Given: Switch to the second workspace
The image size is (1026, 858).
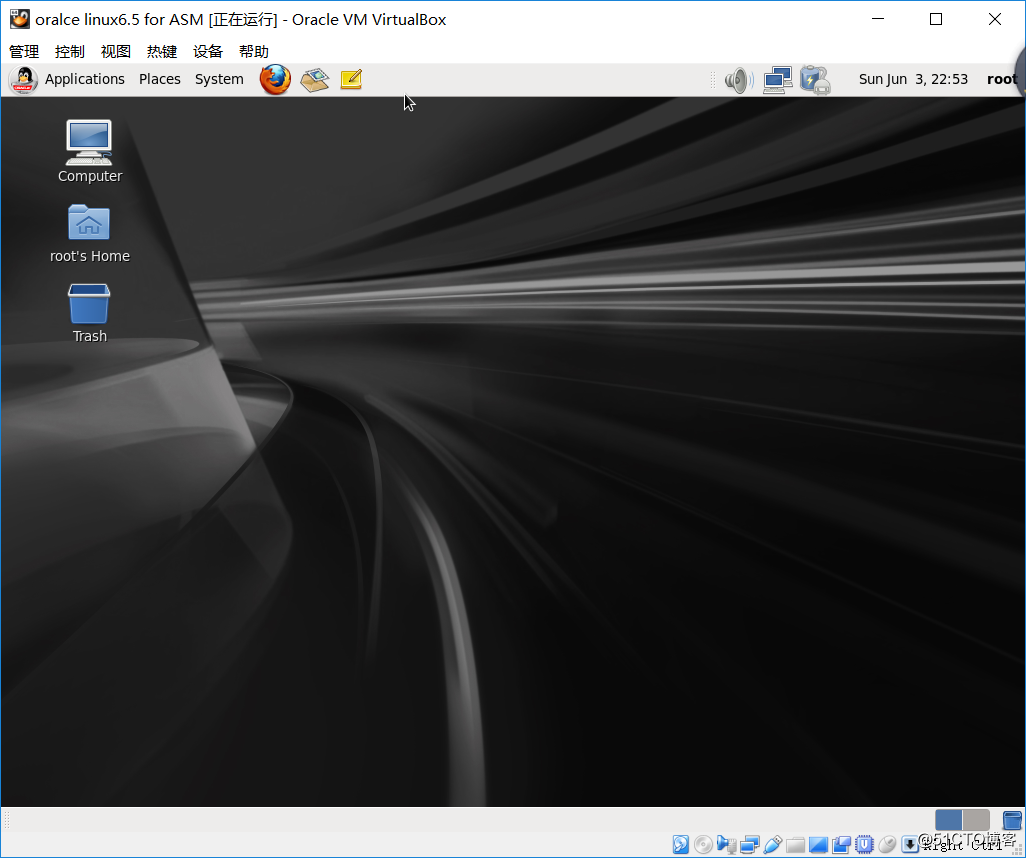Looking at the screenshot, I should point(976,820).
